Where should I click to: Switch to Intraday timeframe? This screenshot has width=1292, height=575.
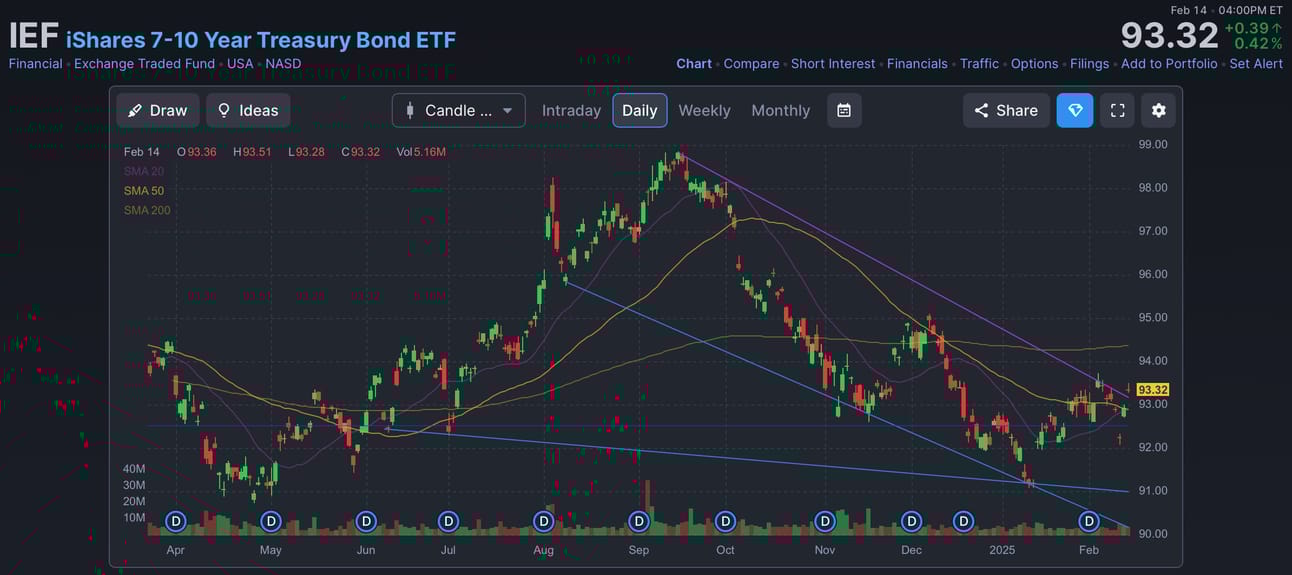[x=571, y=110]
